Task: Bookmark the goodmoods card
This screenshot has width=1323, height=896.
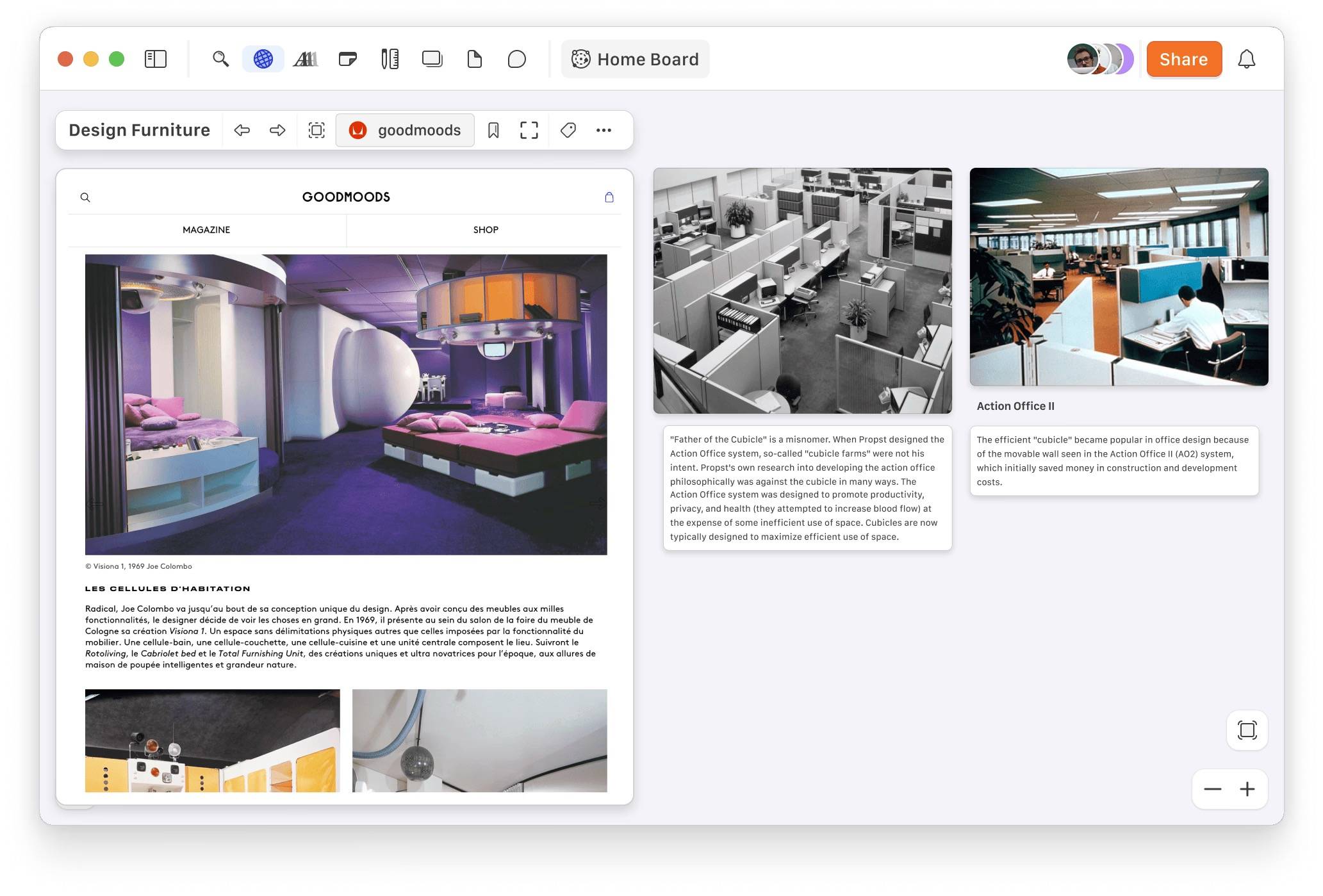Action: (x=493, y=130)
